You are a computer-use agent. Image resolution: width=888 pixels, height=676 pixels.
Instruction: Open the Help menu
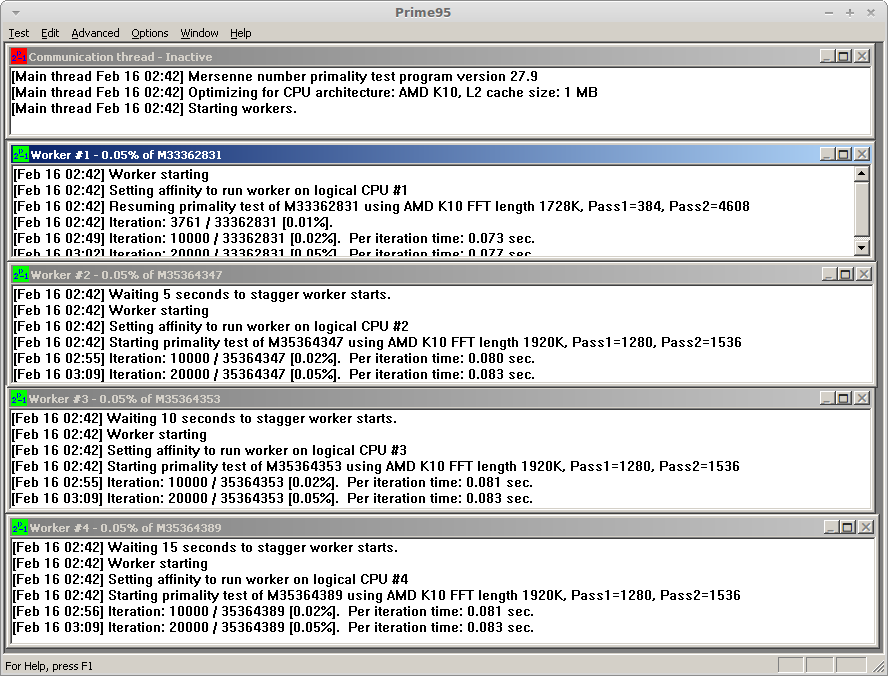tap(241, 33)
